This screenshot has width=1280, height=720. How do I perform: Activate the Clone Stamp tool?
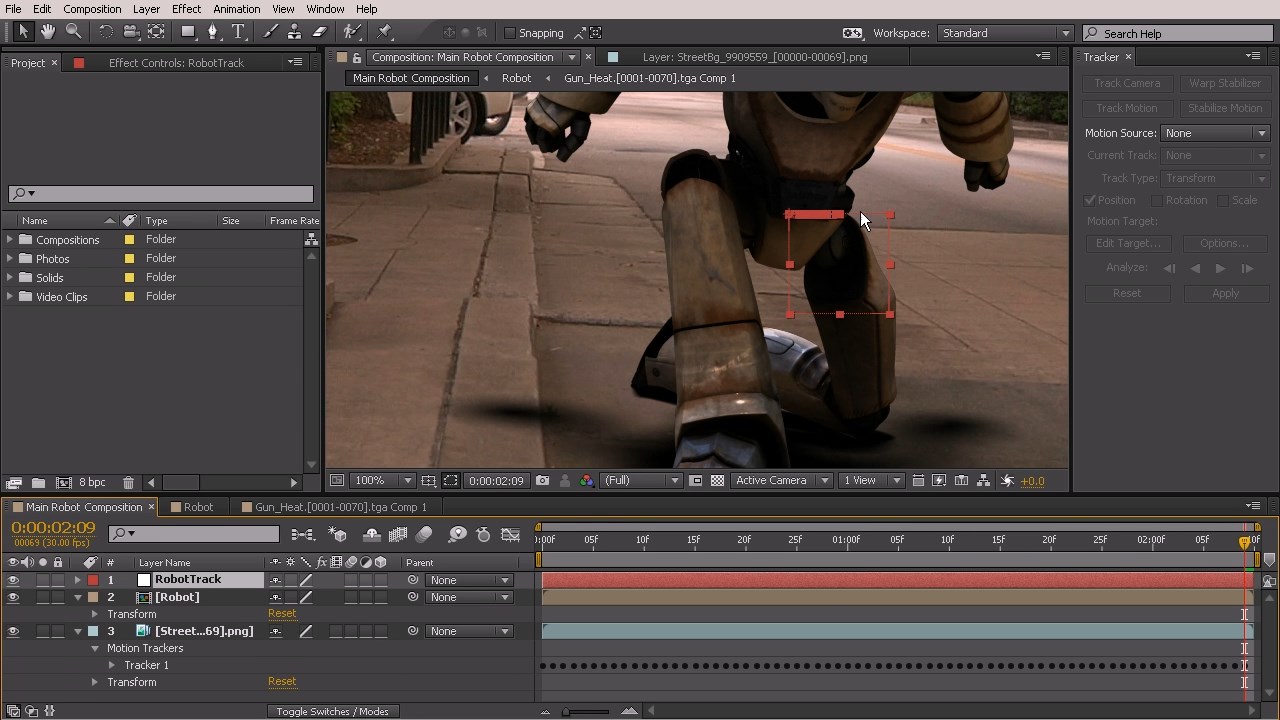[295, 32]
